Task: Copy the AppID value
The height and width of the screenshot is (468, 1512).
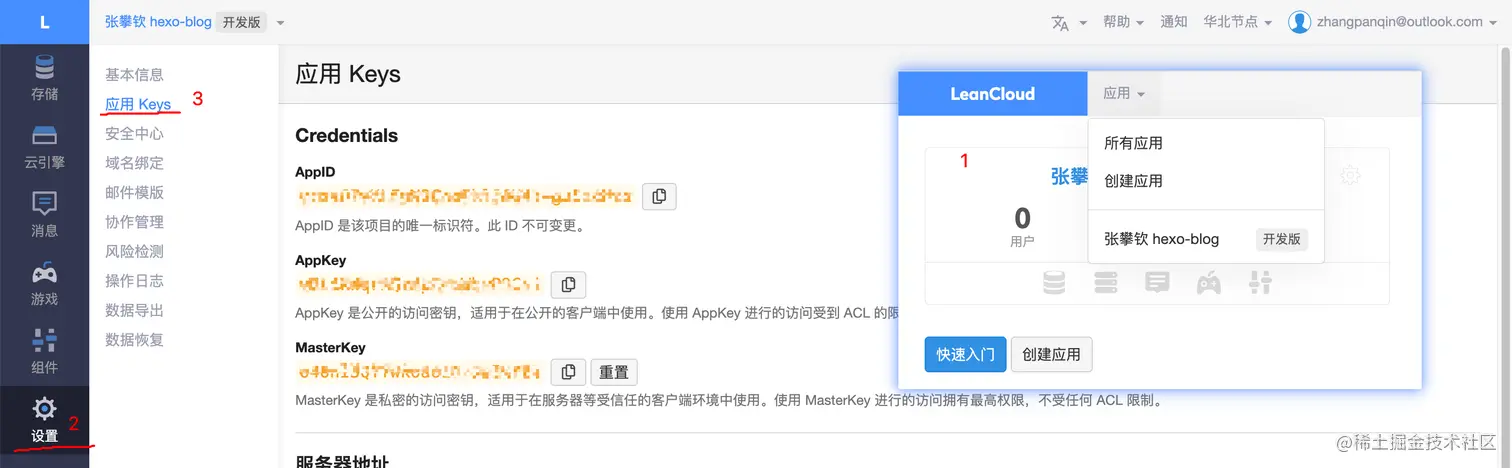Action: [659, 196]
